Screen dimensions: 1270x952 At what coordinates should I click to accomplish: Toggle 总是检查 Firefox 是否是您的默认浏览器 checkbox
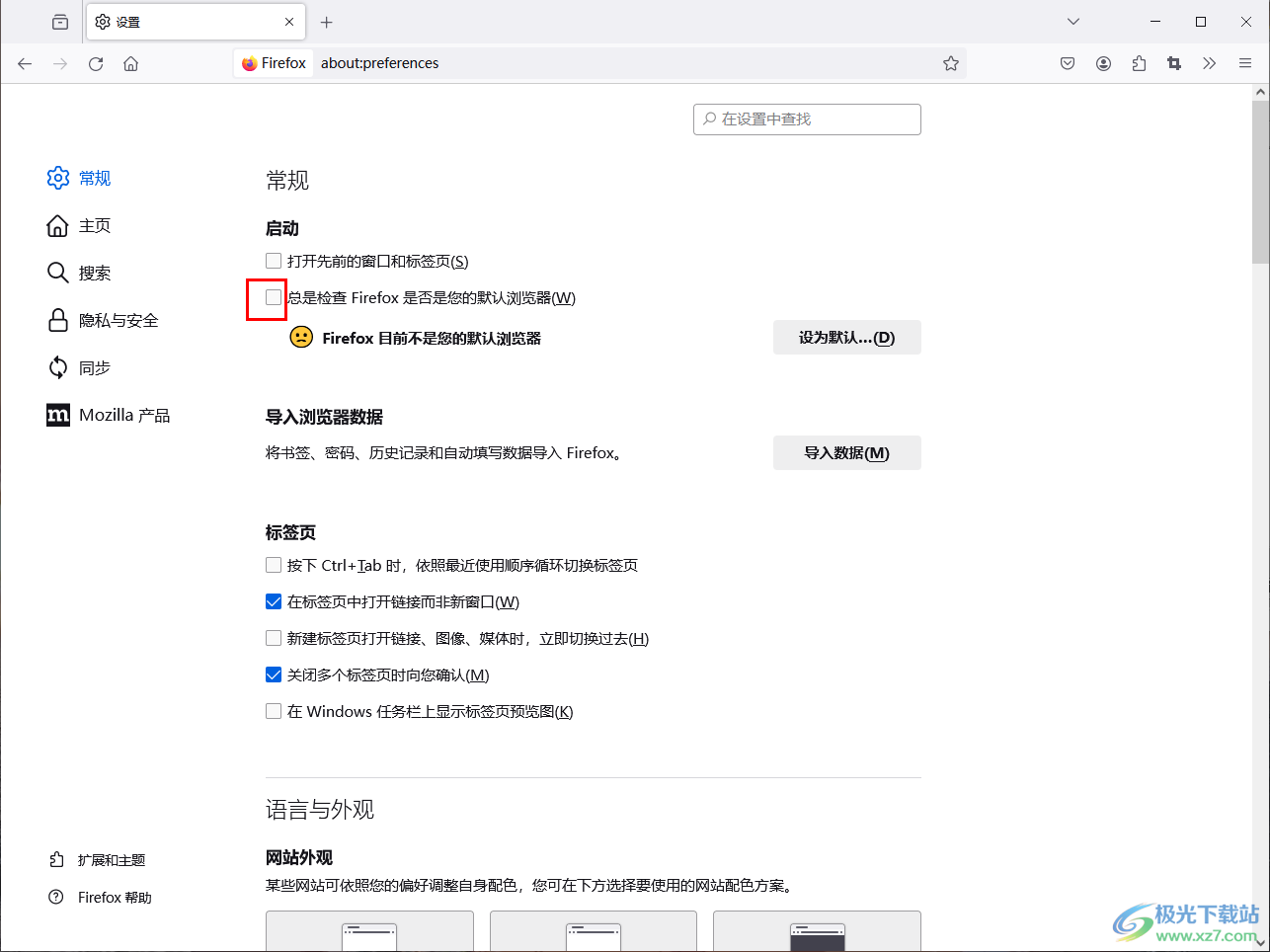(274, 297)
